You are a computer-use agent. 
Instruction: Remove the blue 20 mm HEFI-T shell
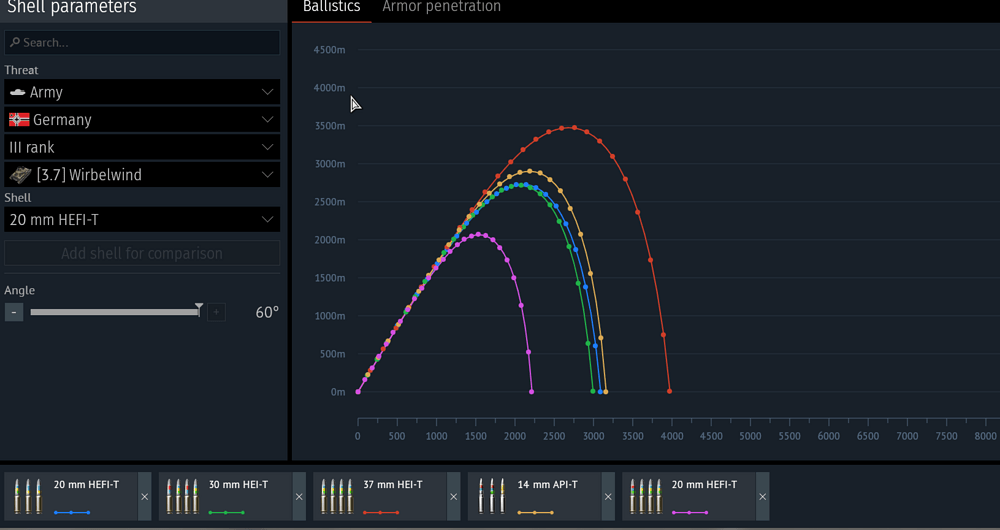pos(145,496)
